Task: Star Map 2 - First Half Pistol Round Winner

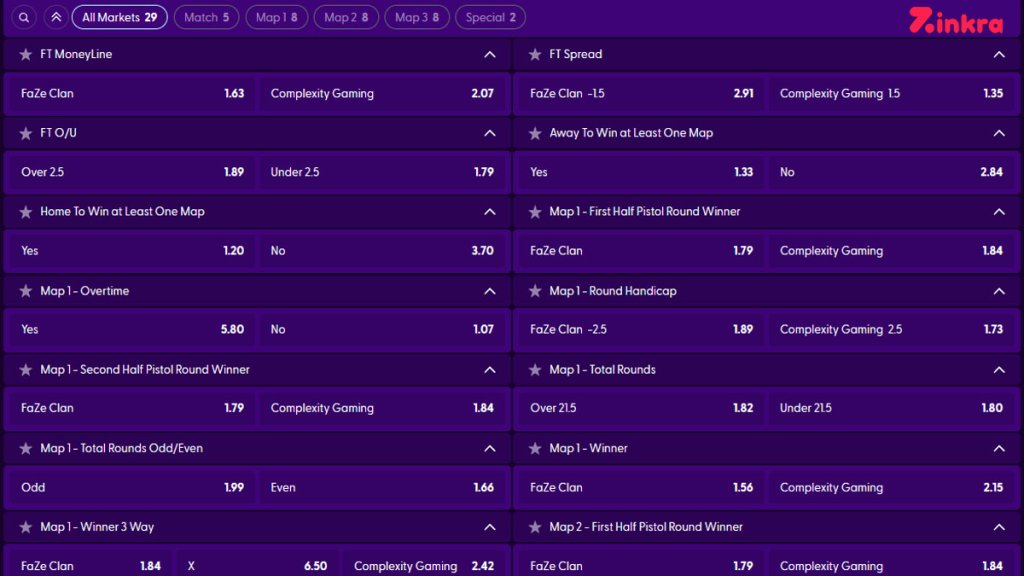Action: click(535, 527)
